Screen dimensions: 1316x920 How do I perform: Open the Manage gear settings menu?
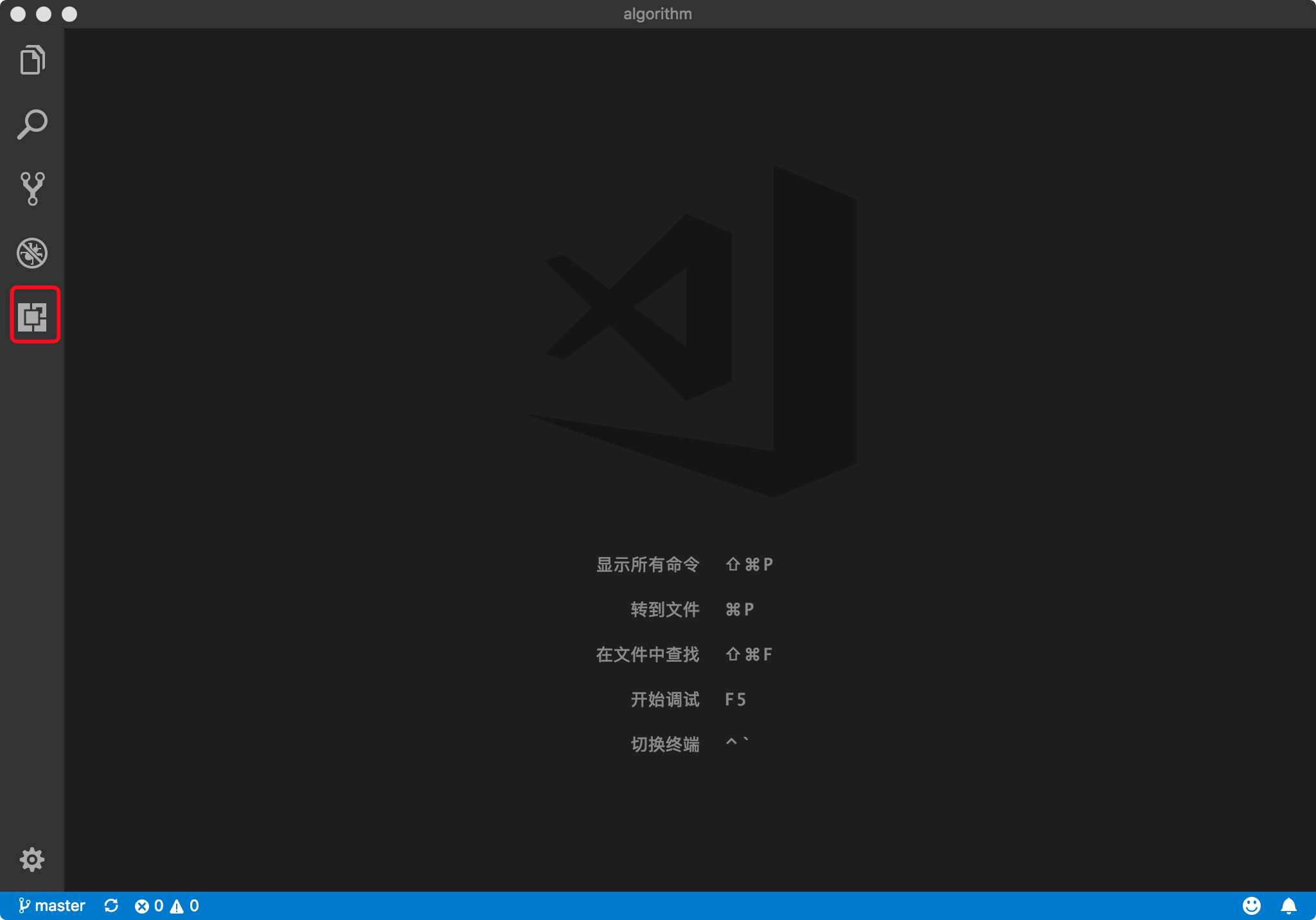(x=32, y=859)
